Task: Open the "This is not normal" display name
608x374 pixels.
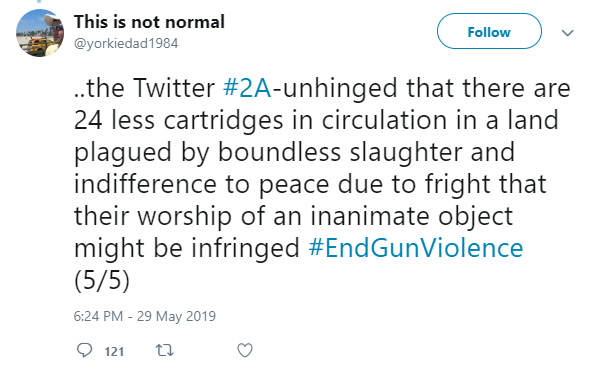Action: pos(149,22)
